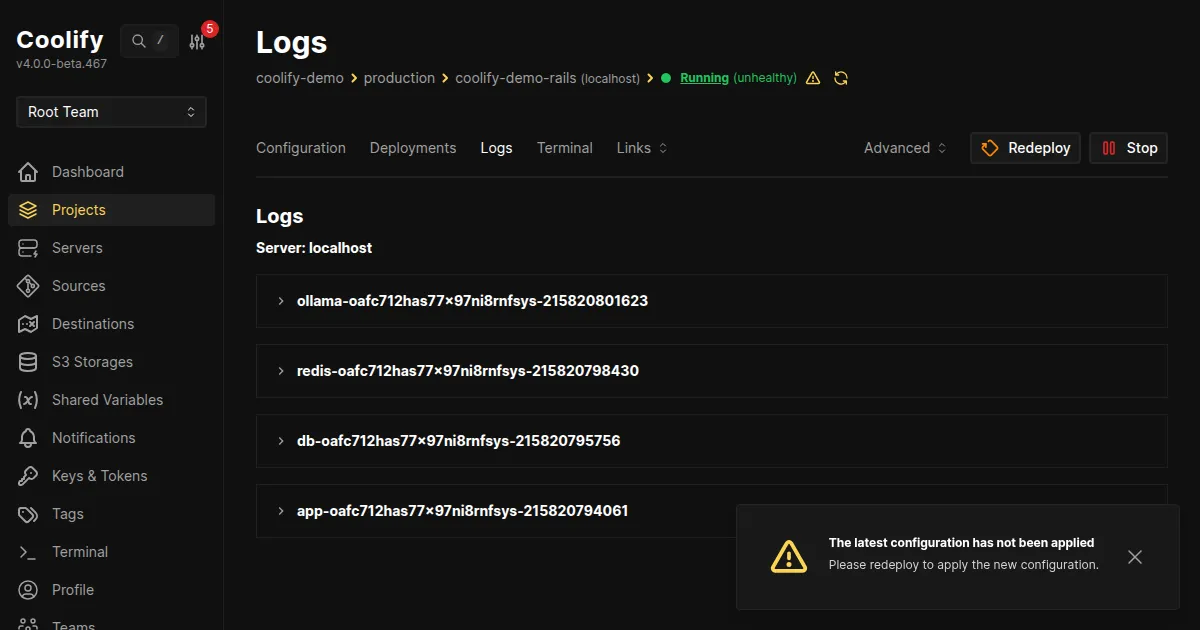Click the Redeploy button
This screenshot has width=1200, height=630.
(1024, 147)
